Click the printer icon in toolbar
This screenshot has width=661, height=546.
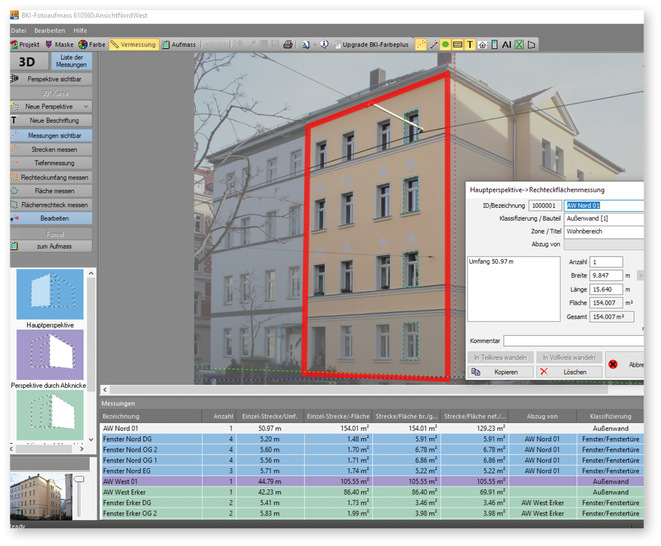288,45
